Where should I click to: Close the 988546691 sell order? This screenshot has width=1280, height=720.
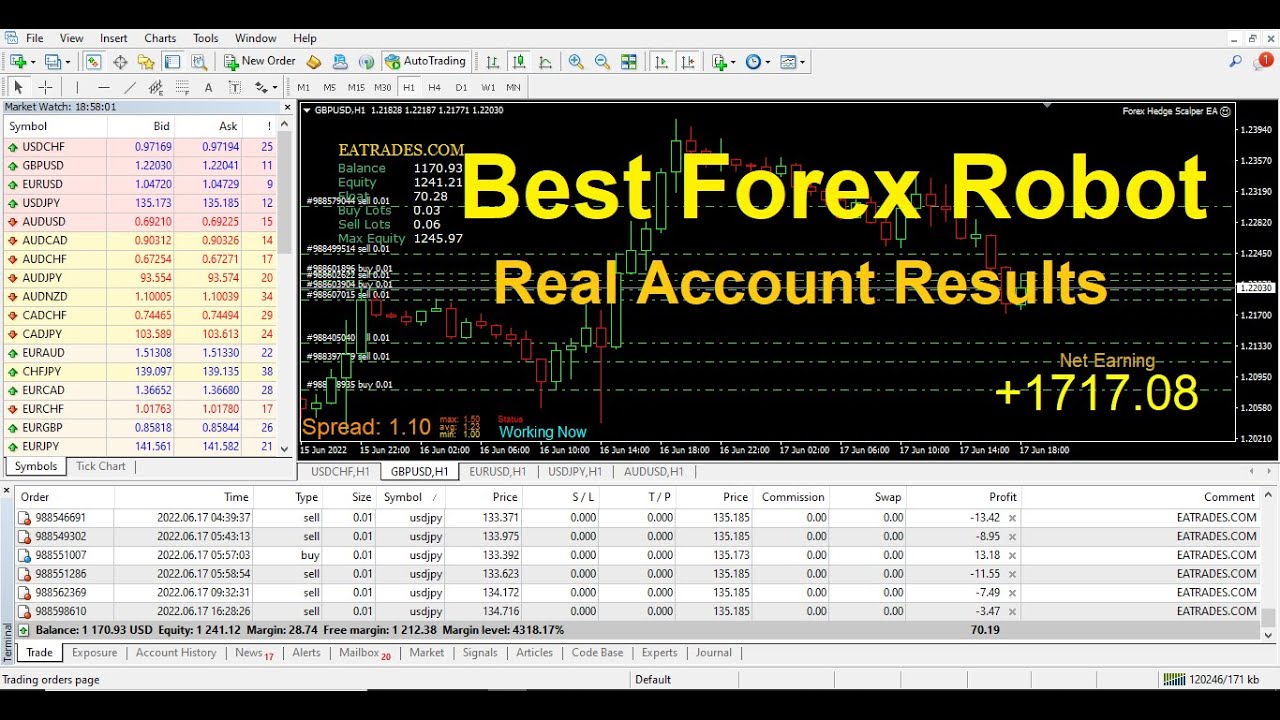(1012, 518)
